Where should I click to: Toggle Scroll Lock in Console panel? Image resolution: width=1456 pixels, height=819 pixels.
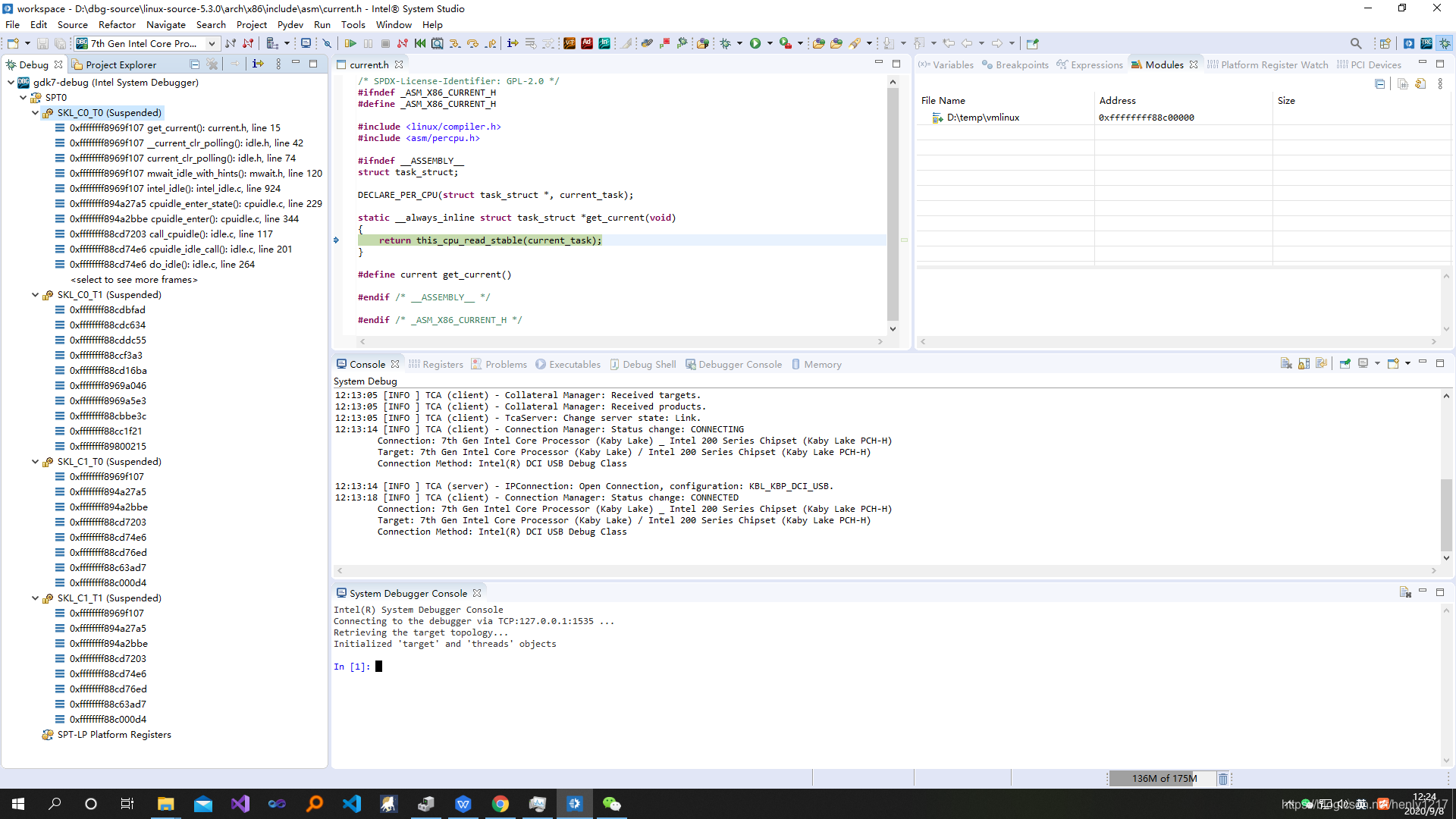pos(1304,364)
